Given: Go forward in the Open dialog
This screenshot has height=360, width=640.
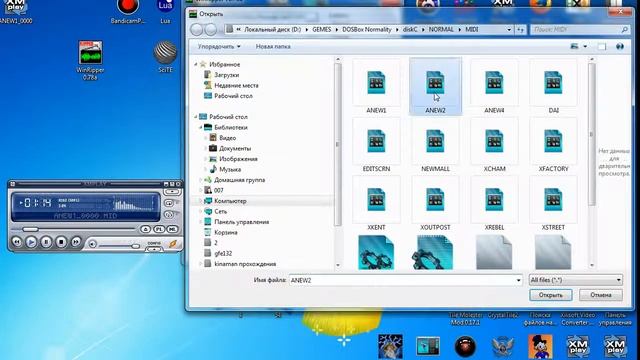Looking at the screenshot, I should [x=211, y=29].
